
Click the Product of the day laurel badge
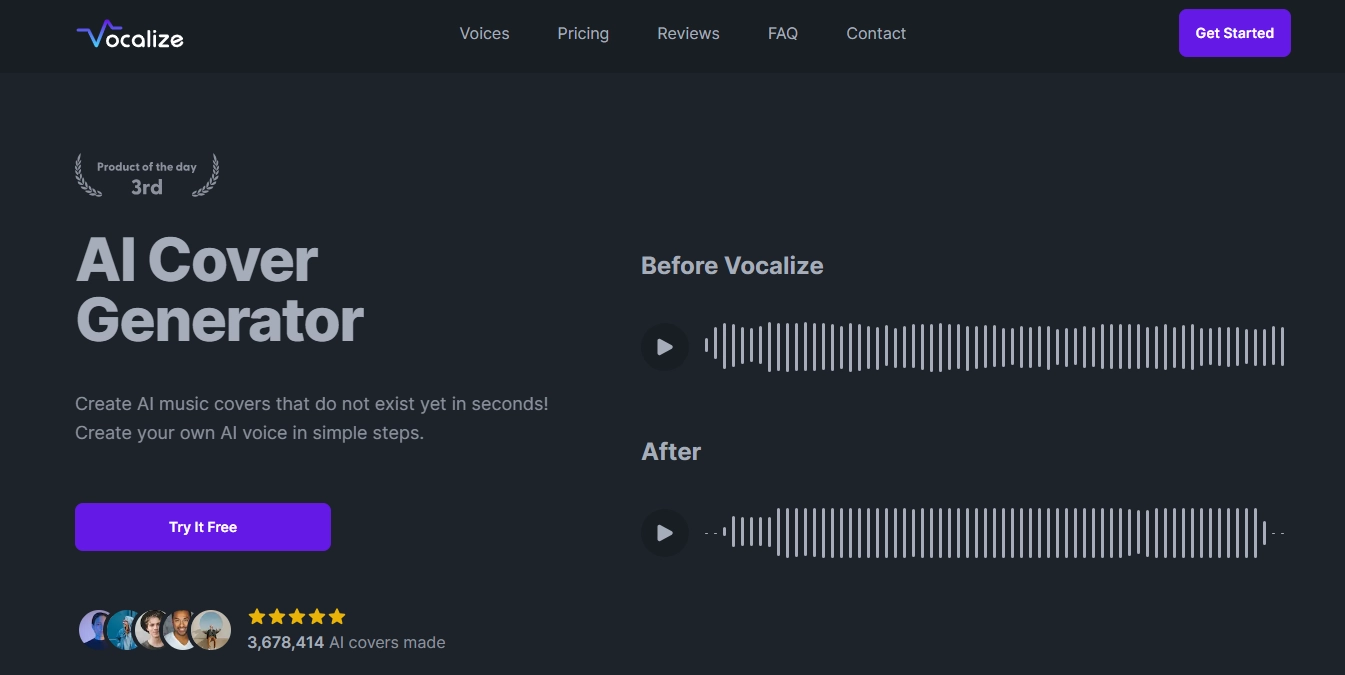146,175
